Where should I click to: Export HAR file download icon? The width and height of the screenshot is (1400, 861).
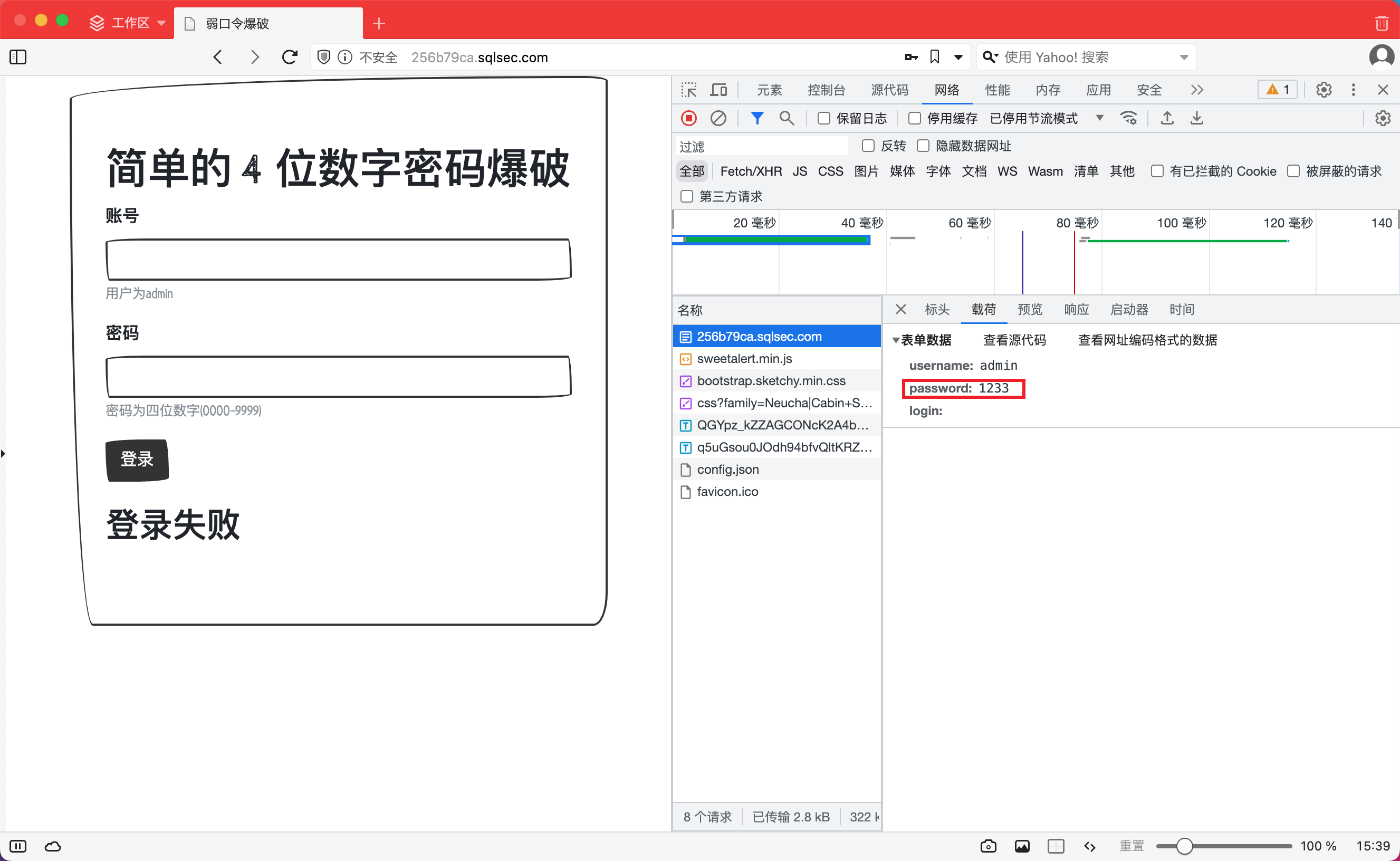(1197, 118)
